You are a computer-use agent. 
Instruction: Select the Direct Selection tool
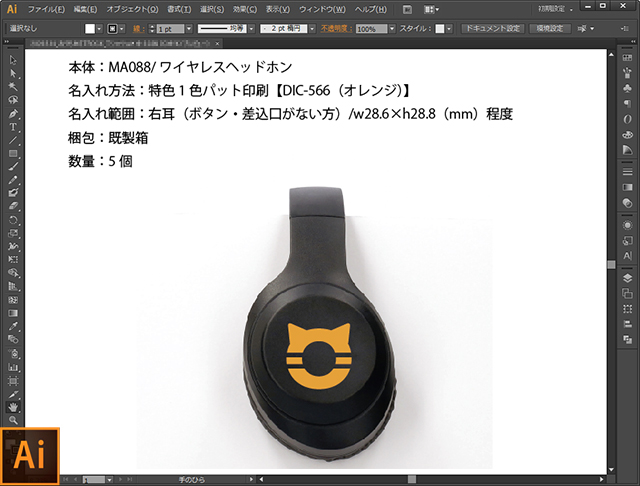pyautogui.click(x=13, y=73)
